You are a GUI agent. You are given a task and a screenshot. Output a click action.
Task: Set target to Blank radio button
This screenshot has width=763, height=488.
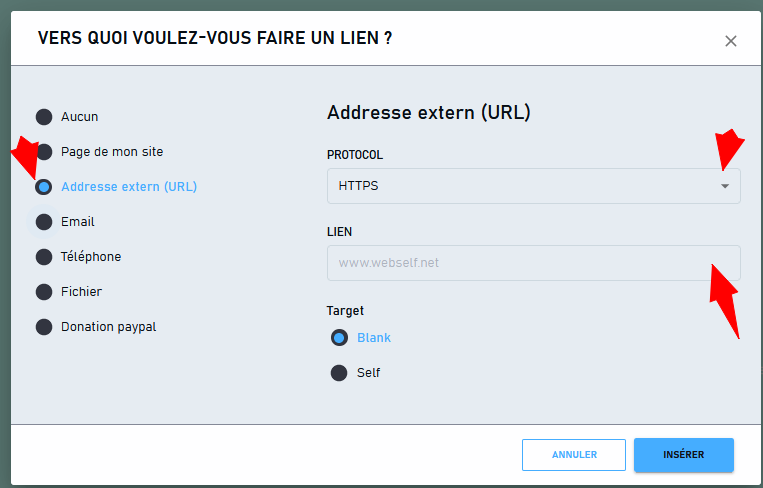click(x=339, y=338)
